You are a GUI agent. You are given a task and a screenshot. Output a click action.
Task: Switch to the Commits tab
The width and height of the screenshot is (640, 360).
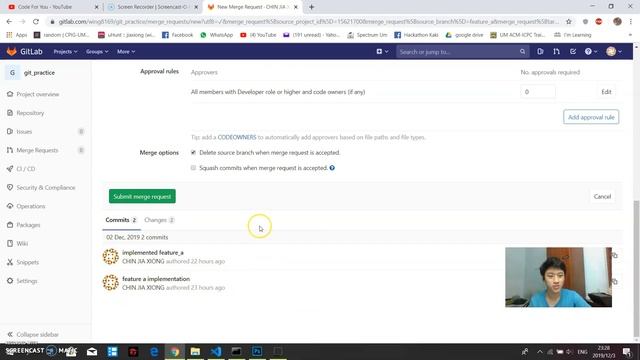(x=121, y=220)
